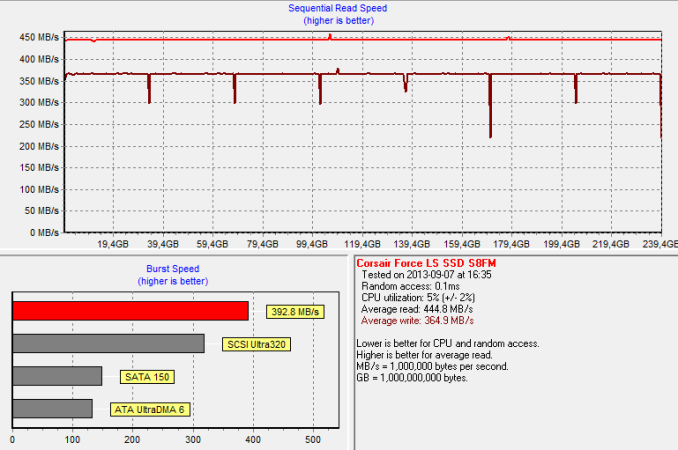Click the 219,4GB x-axis label
This screenshot has height=450, width=678.
[611, 244]
